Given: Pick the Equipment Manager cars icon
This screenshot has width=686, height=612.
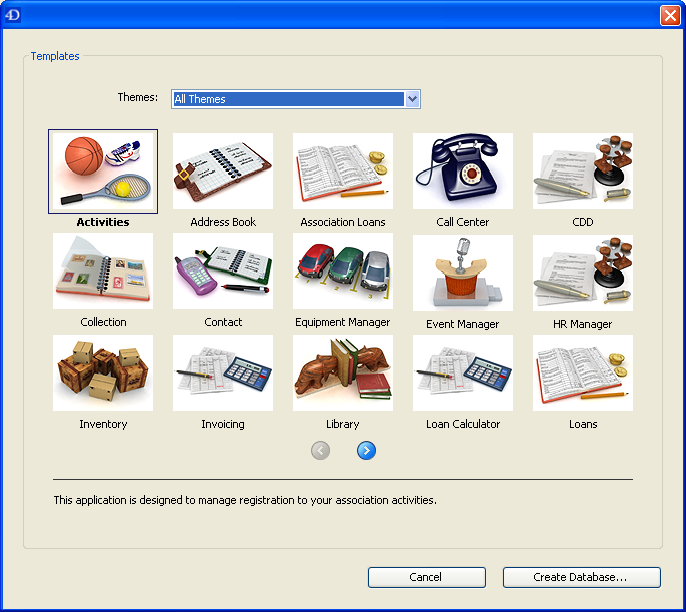Looking at the screenshot, I should [x=343, y=272].
